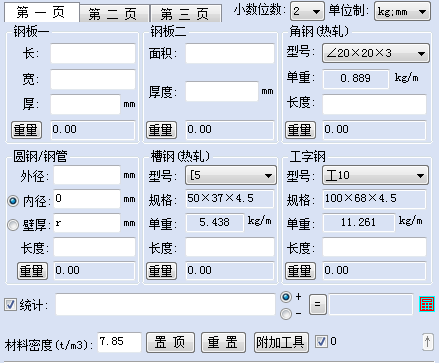Click the 槽钢 单重 value 5.438
Image resolution: width=439 pixels, height=363 pixels.
(215, 223)
